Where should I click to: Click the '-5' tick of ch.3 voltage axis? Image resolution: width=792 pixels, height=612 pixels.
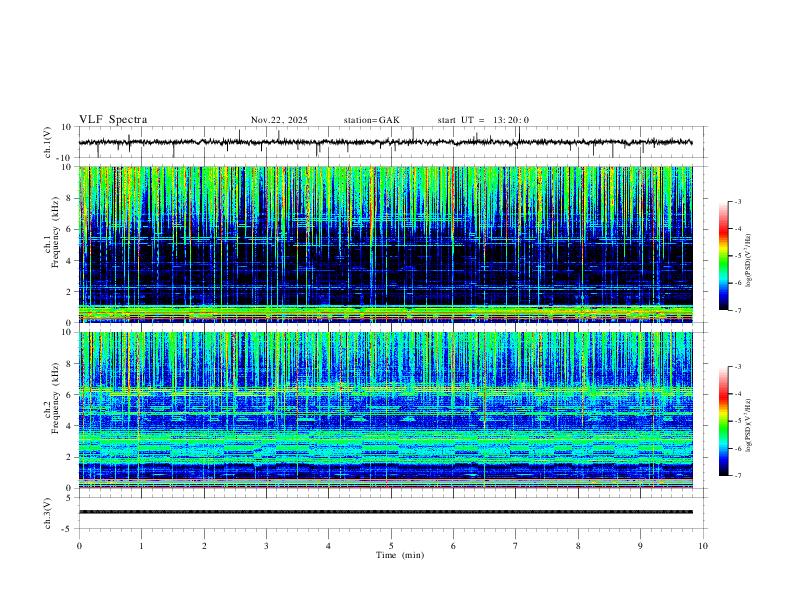(68, 529)
